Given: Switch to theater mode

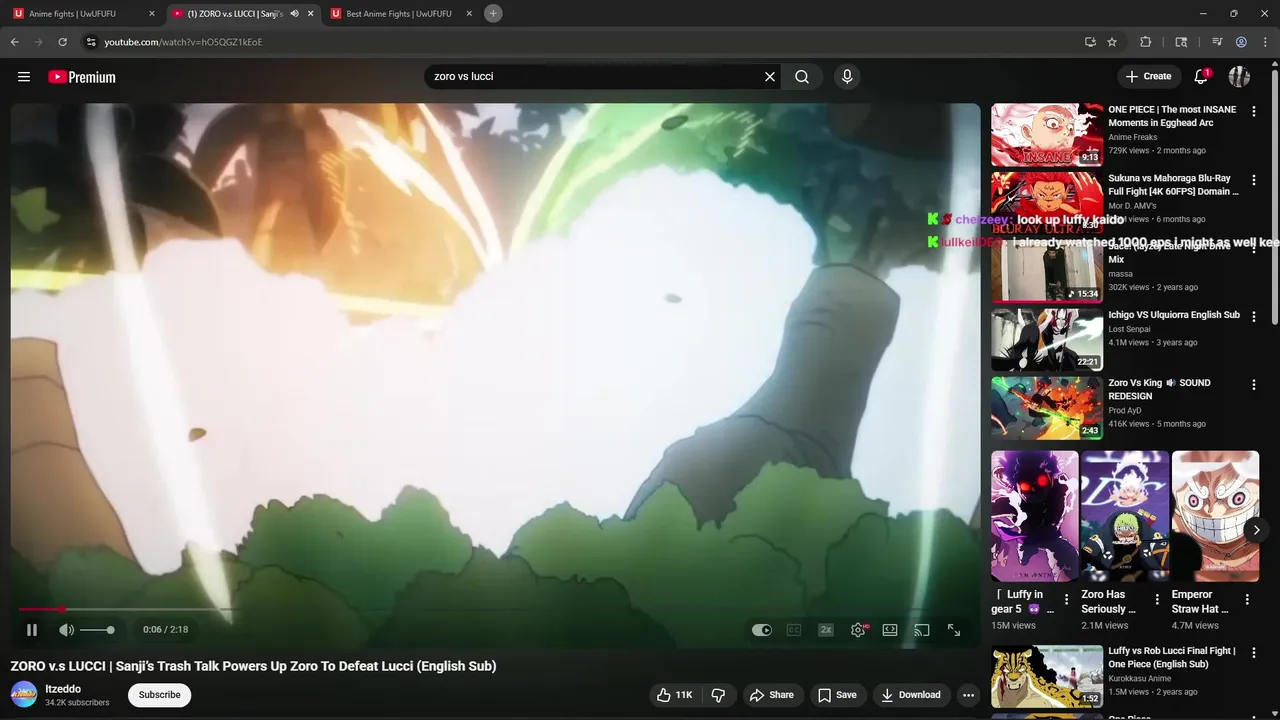Looking at the screenshot, I should 890,630.
